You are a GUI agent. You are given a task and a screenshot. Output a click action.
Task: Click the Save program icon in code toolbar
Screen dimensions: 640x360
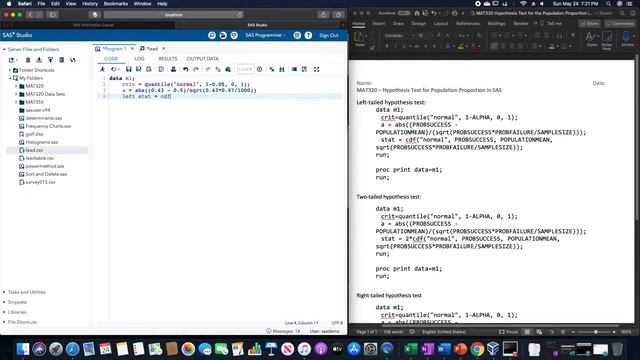129,69
